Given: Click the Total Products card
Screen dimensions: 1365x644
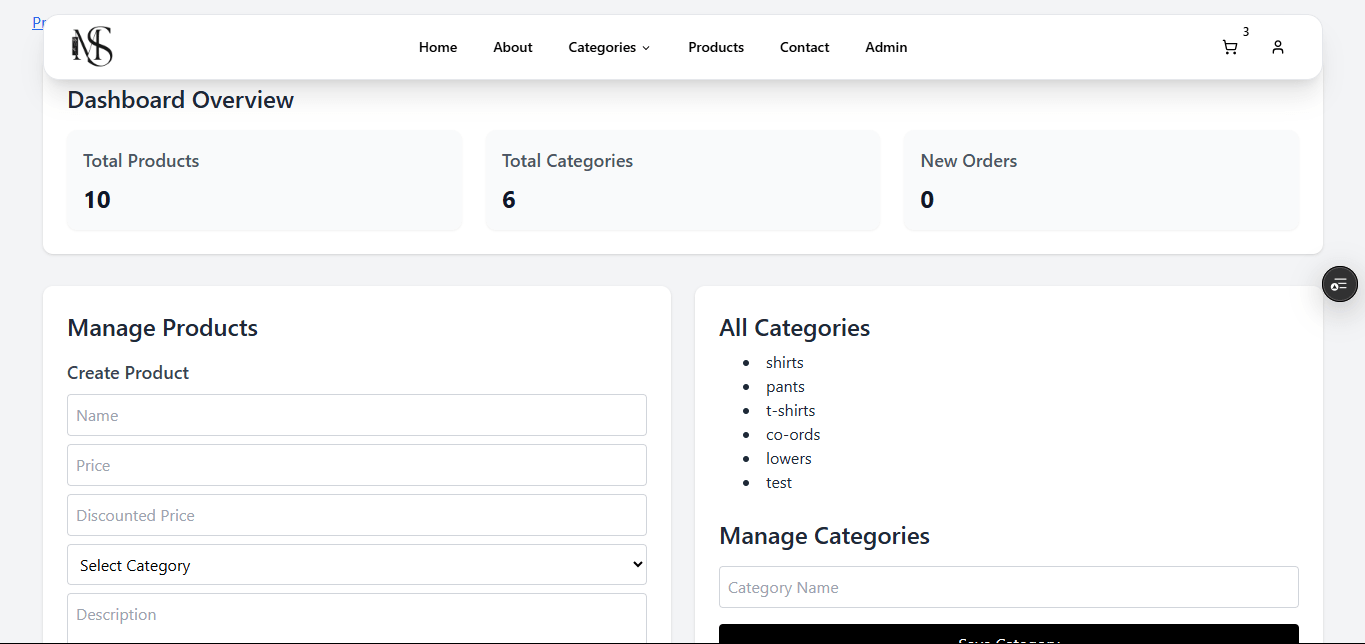Looking at the screenshot, I should (265, 180).
